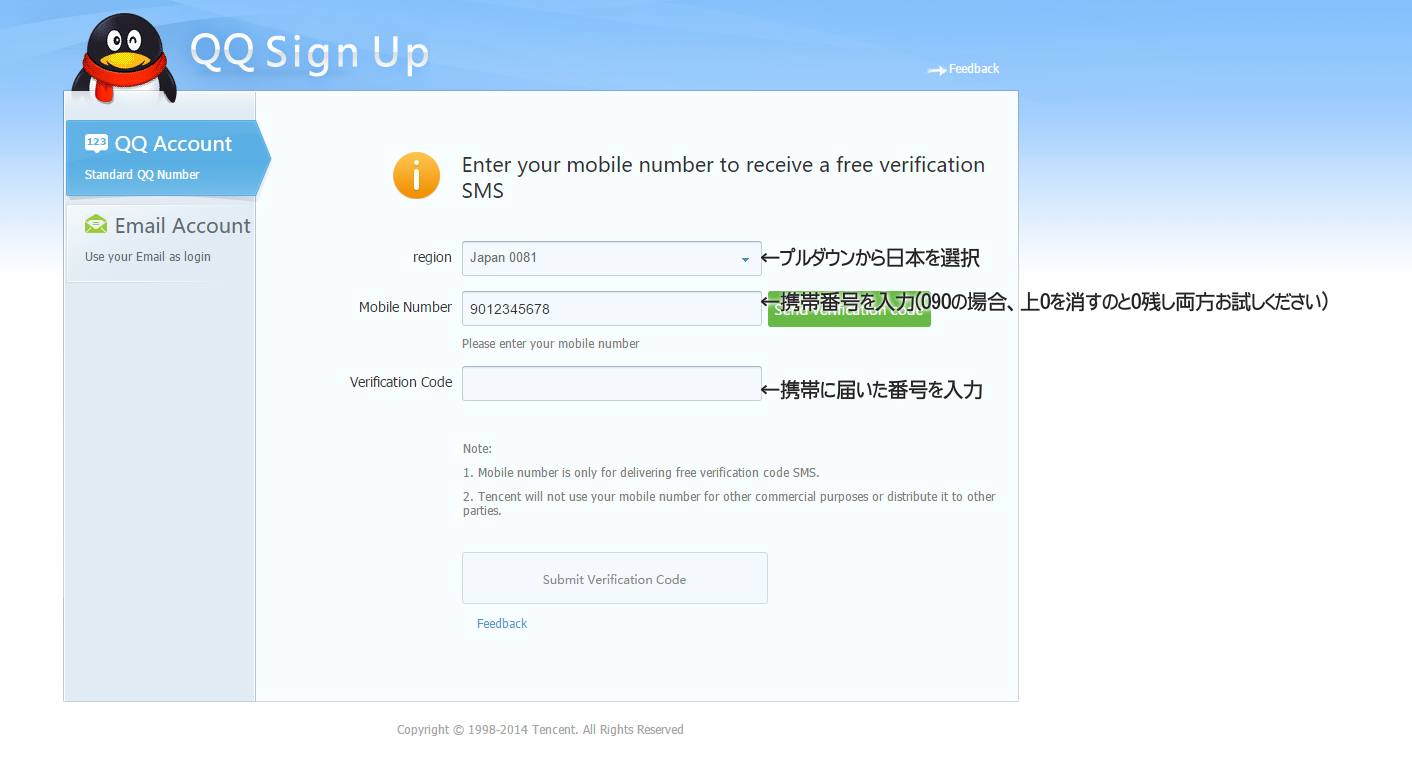Screen dimensions: 1412x772
Task: Click the Mobile Number input field
Action: tap(612, 309)
